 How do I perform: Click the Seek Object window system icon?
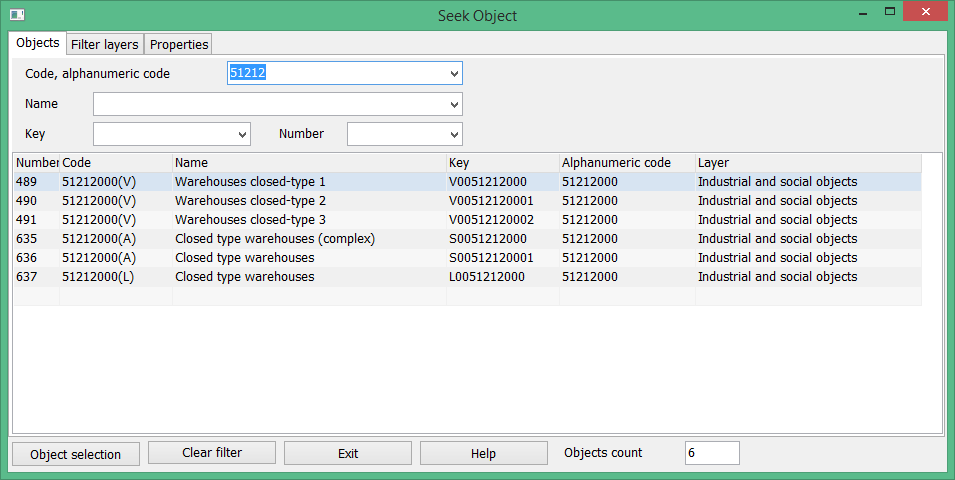tap(16, 14)
